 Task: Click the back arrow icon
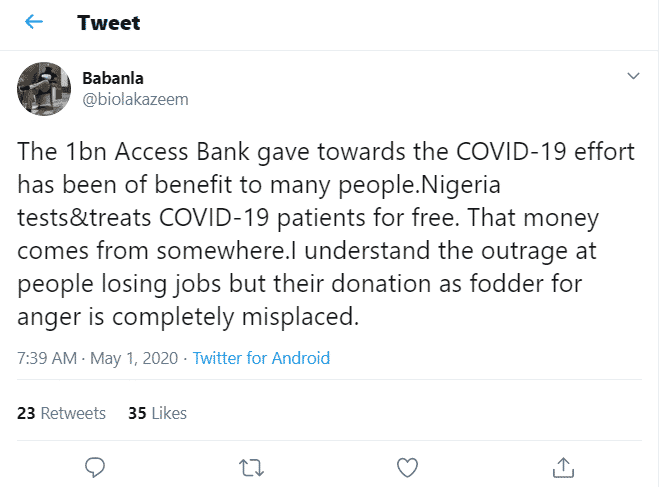[x=35, y=23]
